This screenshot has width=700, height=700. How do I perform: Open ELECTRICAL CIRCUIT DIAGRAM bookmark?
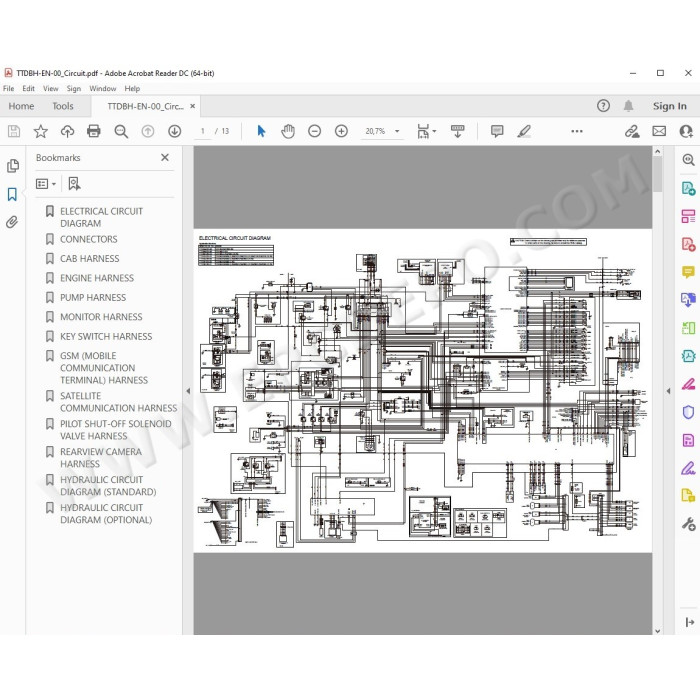pyautogui.click(x=102, y=217)
